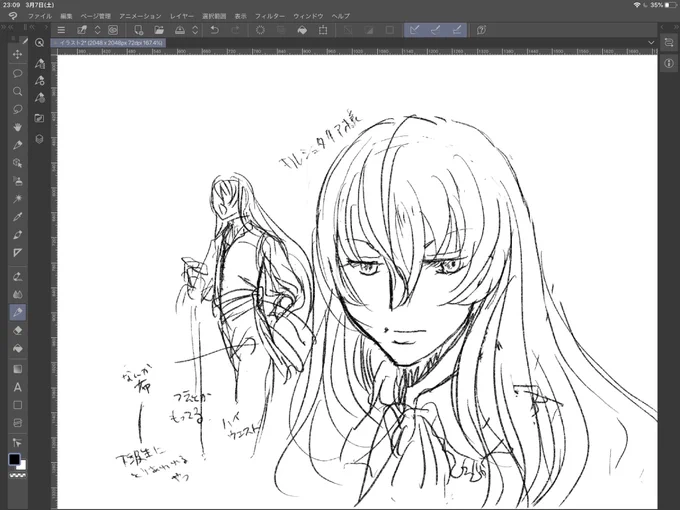Select the Eyedropper tool

click(x=17, y=217)
